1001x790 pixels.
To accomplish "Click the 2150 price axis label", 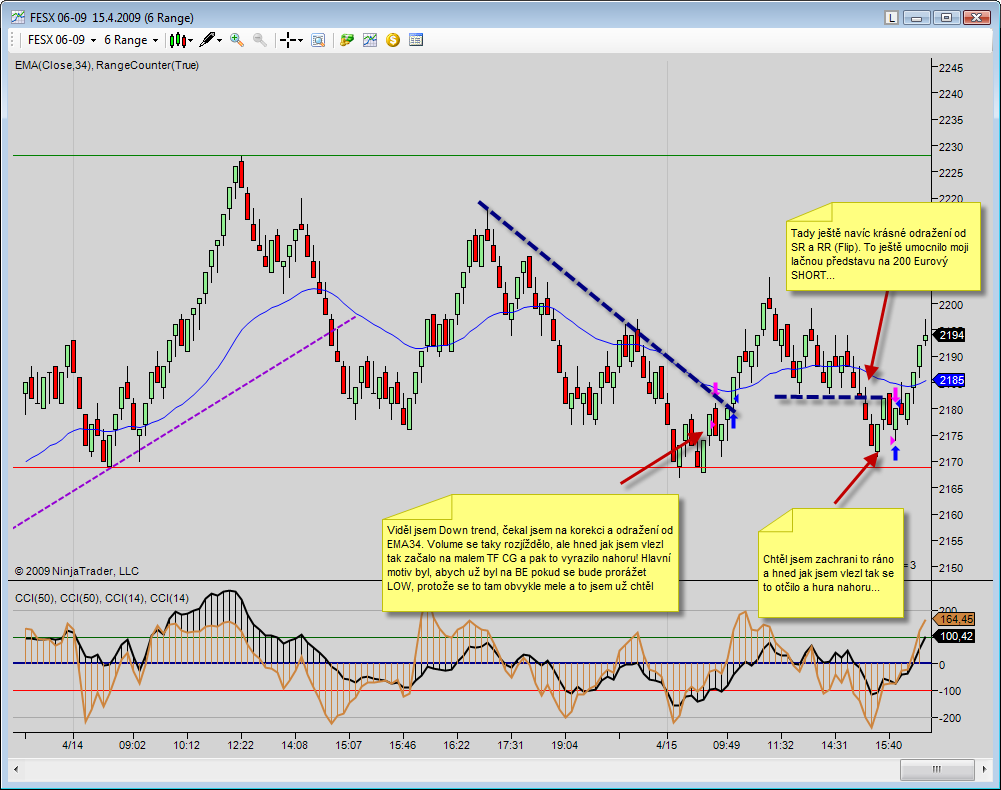I will pos(951,568).
